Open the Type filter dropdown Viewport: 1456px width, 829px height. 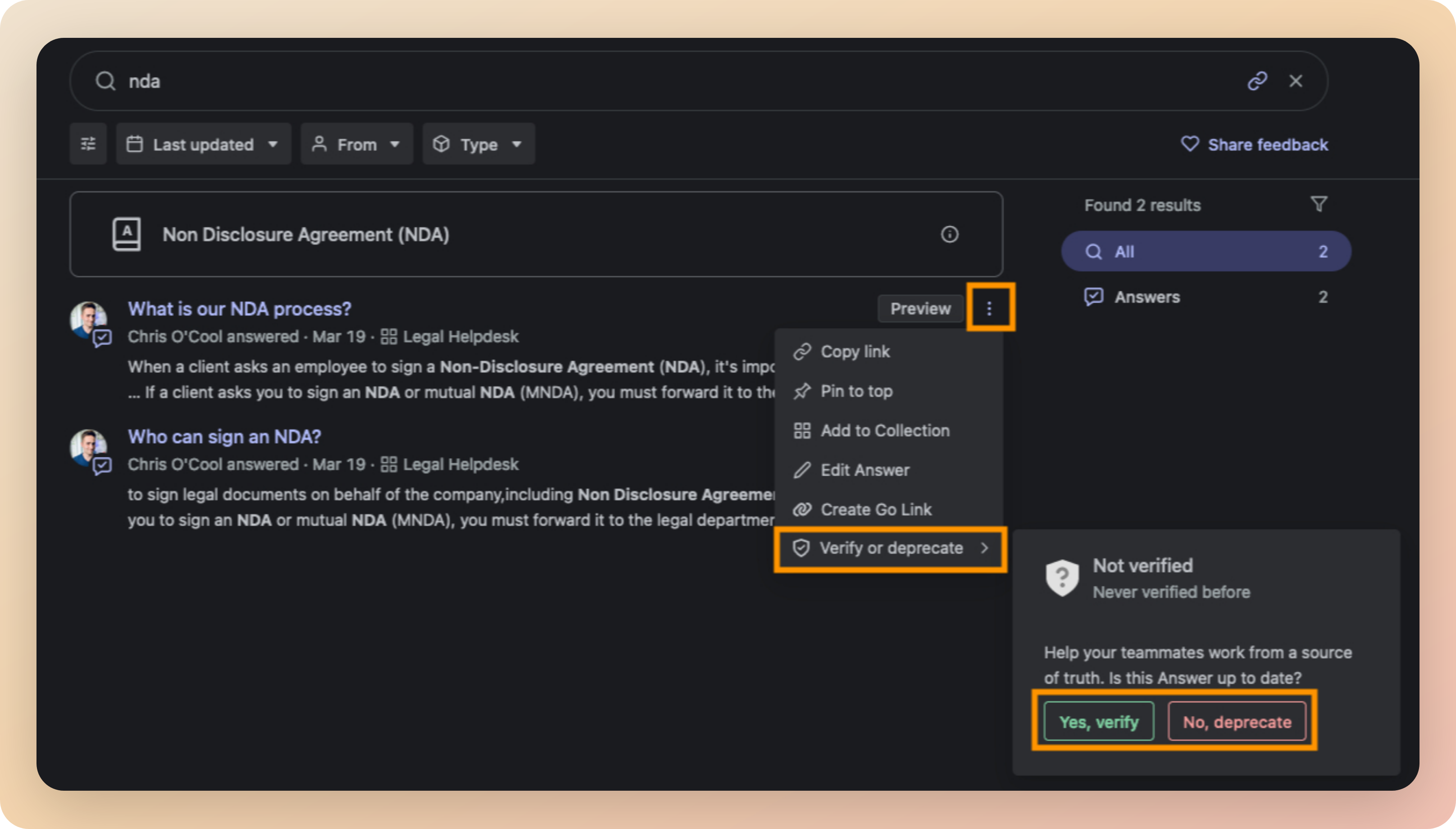pyautogui.click(x=478, y=144)
